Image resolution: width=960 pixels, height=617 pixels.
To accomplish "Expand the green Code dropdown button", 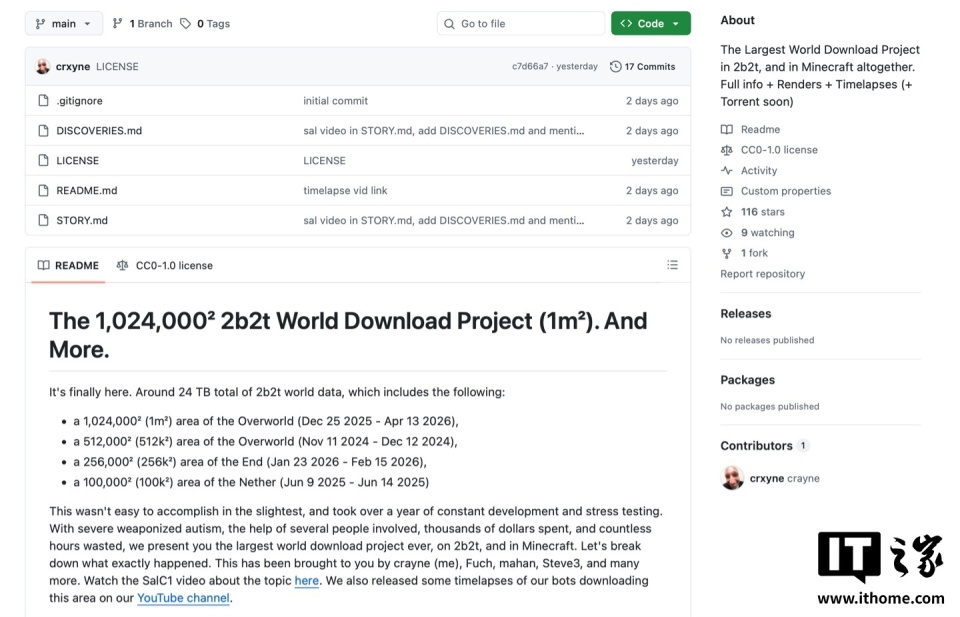I will [650, 23].
